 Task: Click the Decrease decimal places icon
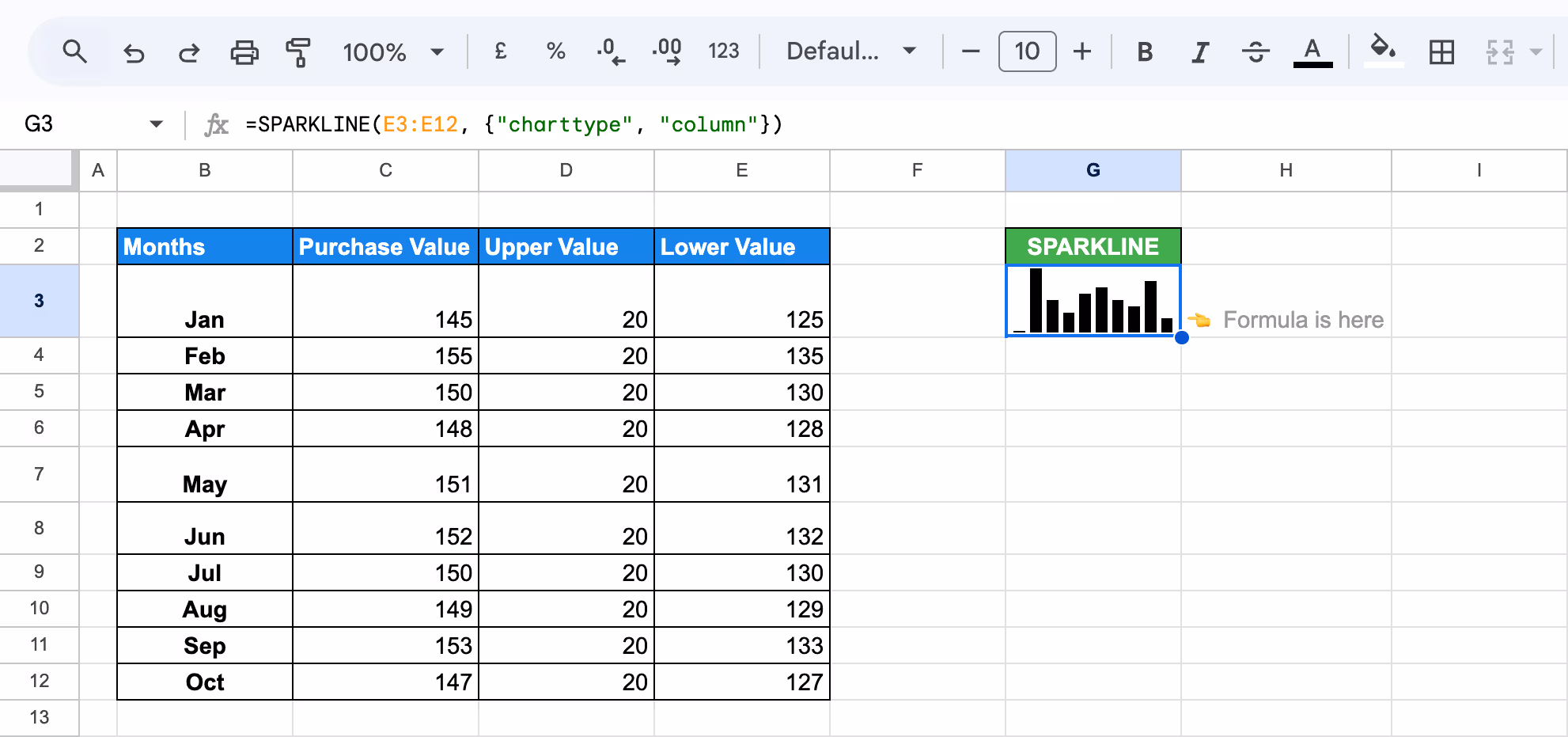pos(610,52)
